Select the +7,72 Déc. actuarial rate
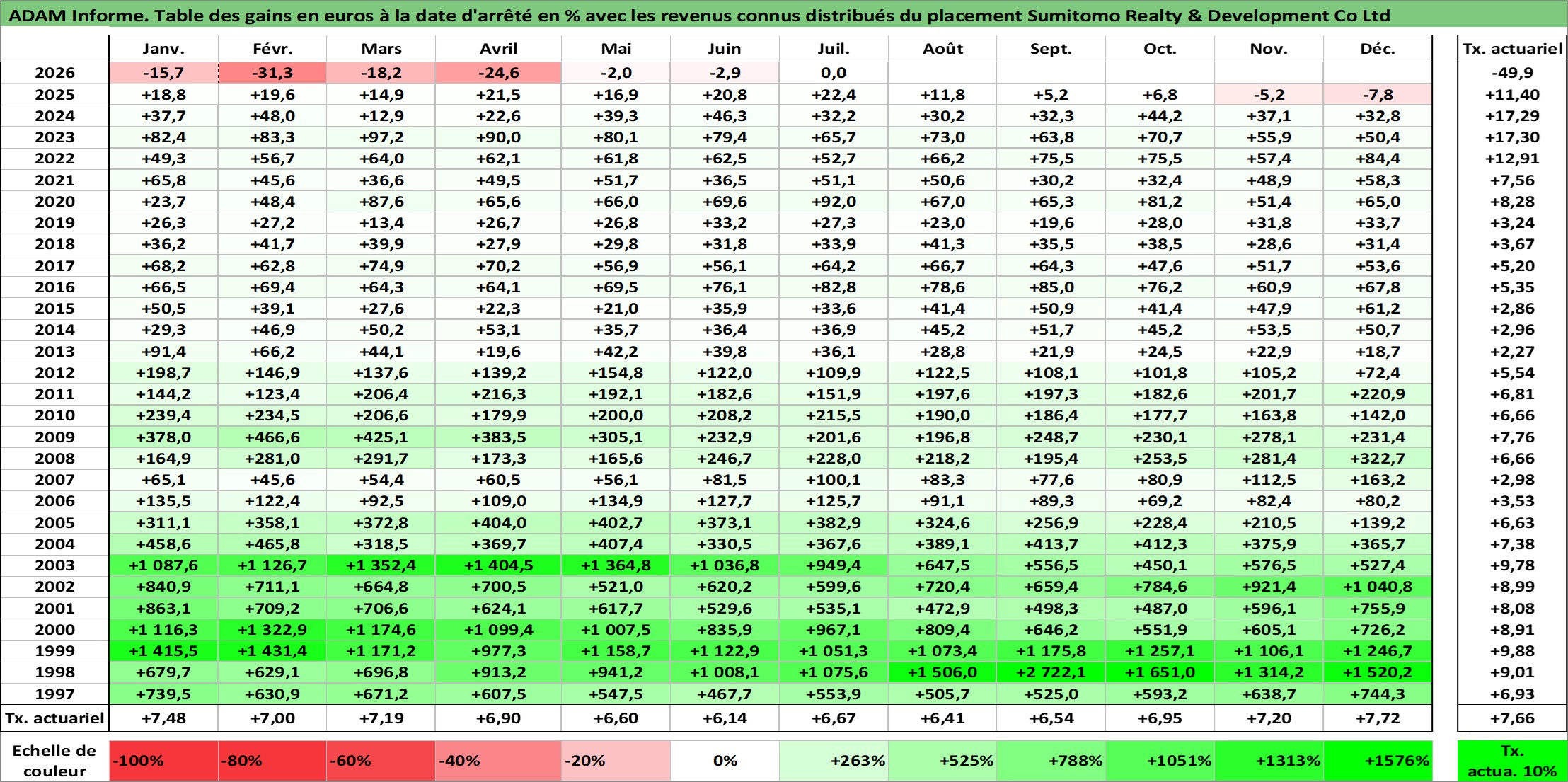Image resolution: width=1568 pixels, height=782 pixels. pos(1378,718)
